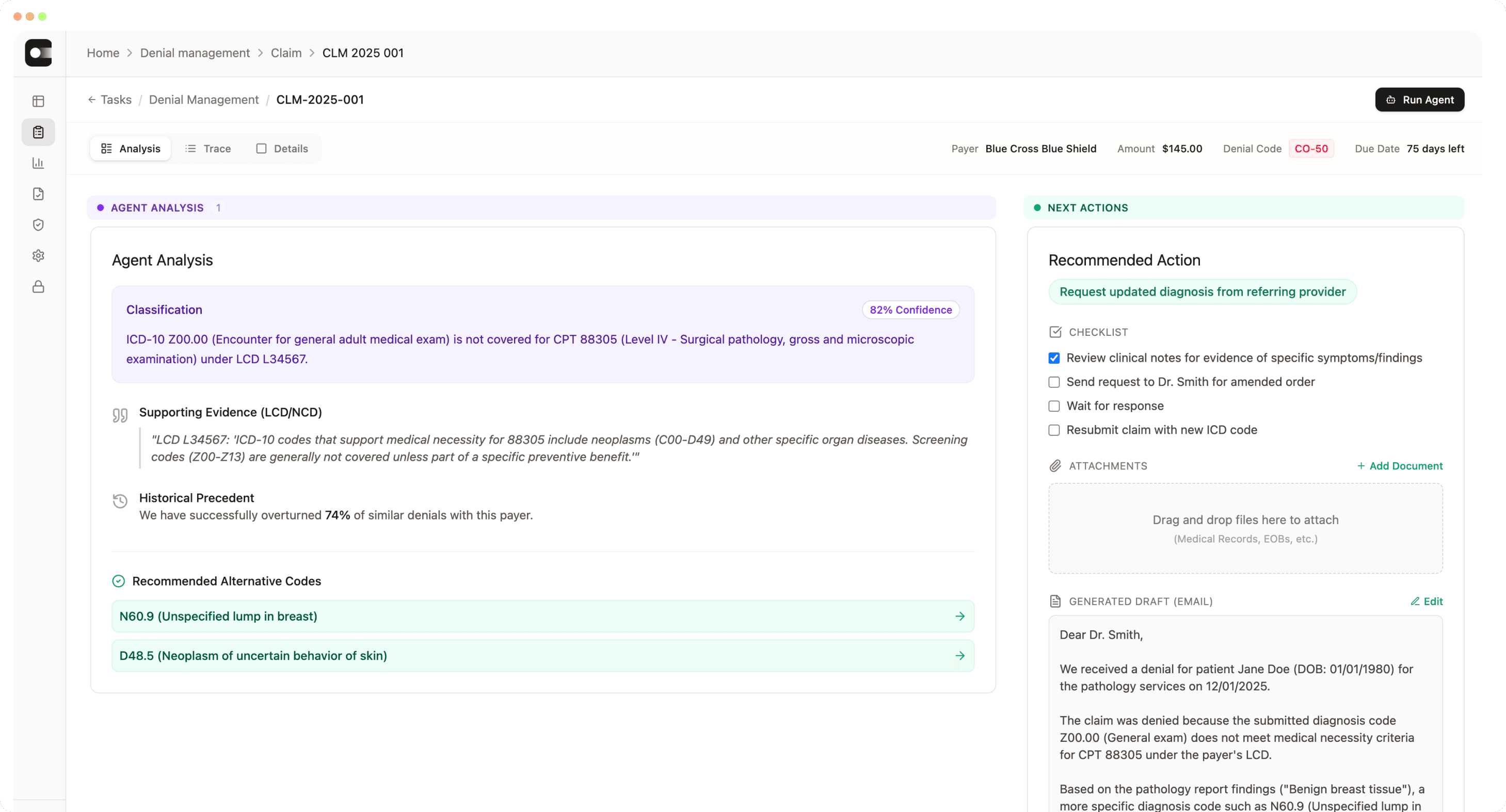1506x812 pixels.
Task: Uncheck Review clinical notes checklist item
Action: (1054, 358)
